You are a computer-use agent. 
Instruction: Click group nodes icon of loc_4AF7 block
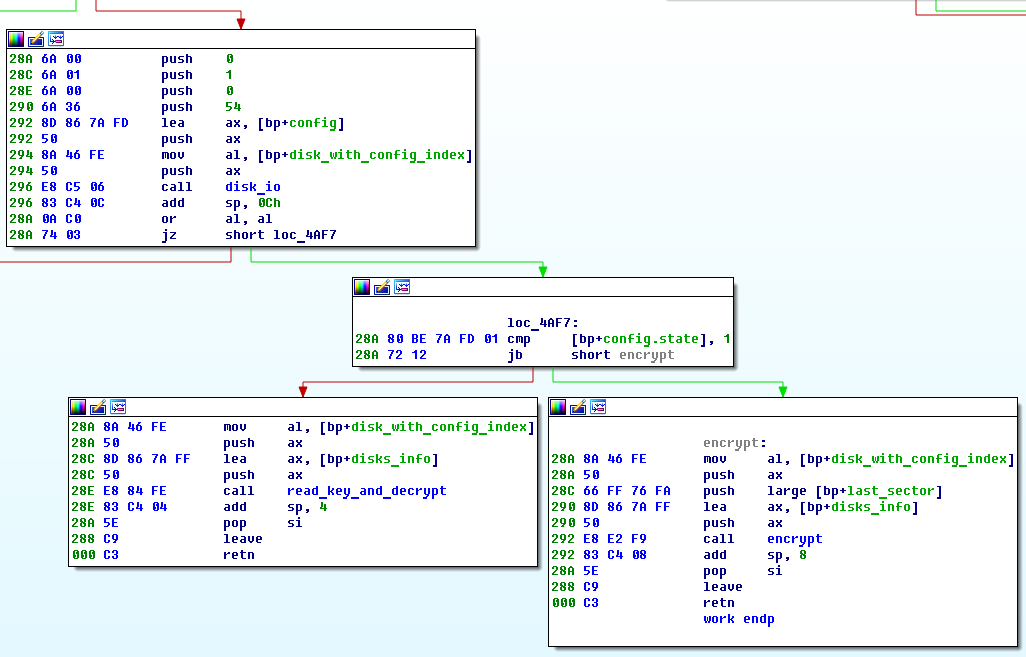402,287
